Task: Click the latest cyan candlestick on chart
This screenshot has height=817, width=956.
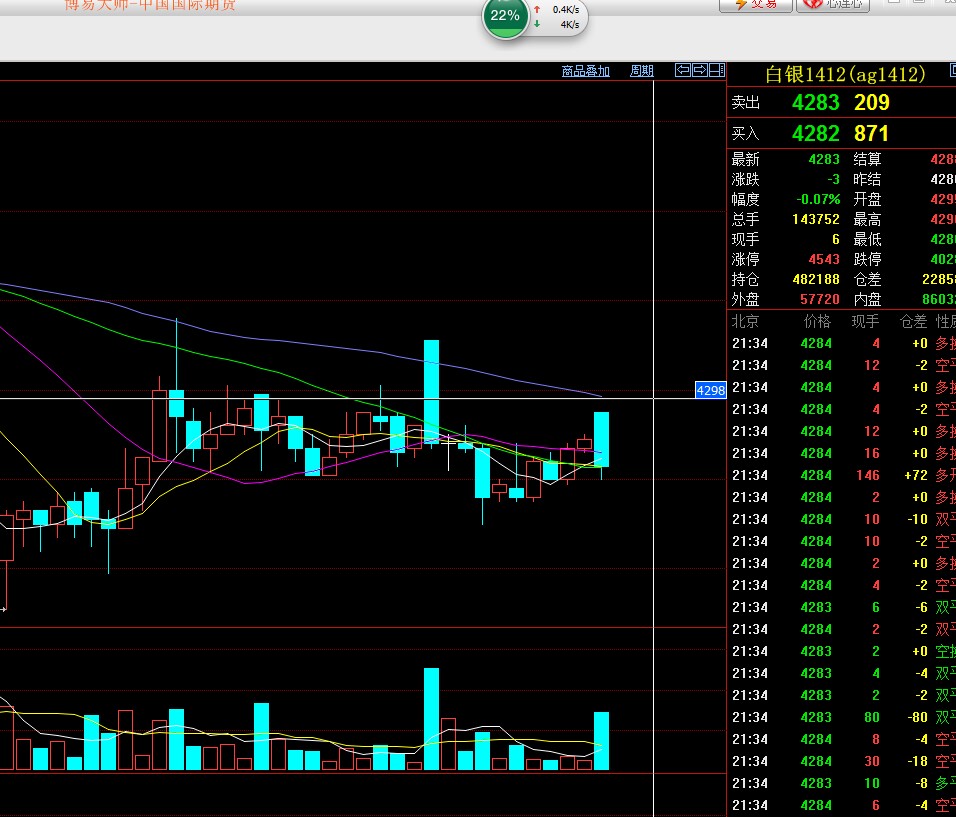Action: point(602,439)
